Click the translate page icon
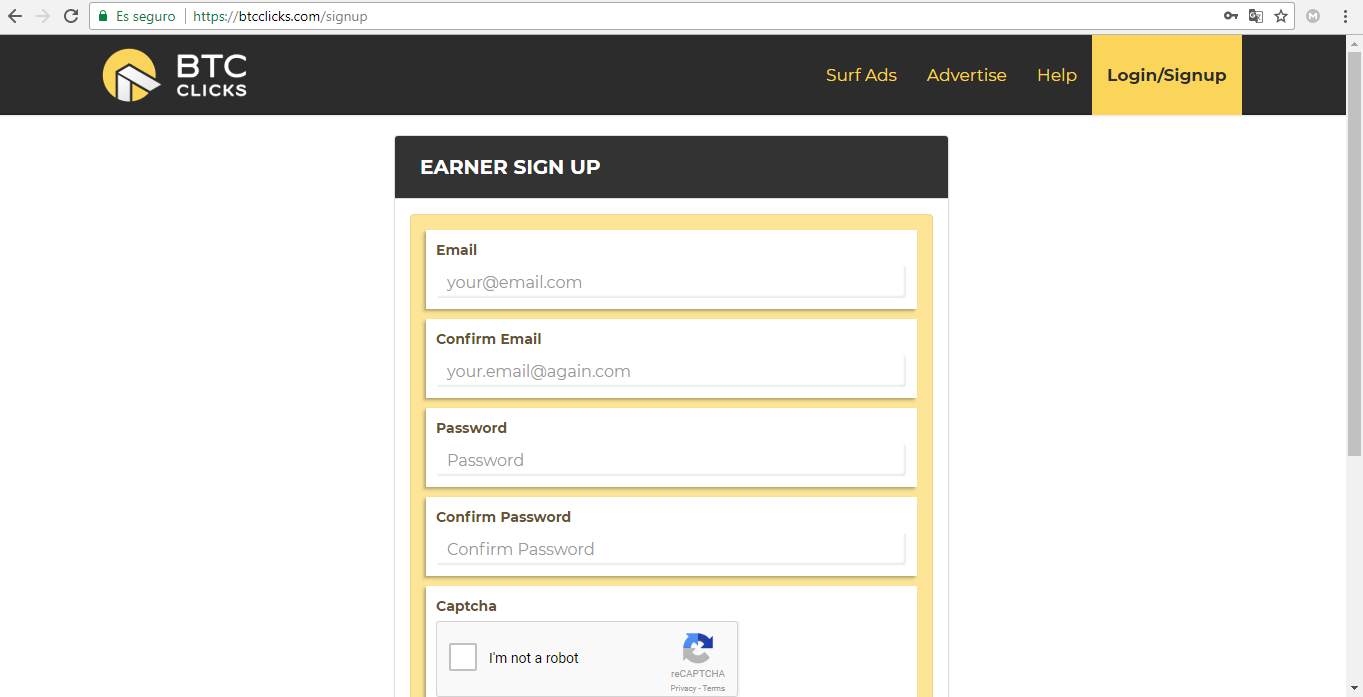This screenshot has height=697, width=1363. [1256, 16]
